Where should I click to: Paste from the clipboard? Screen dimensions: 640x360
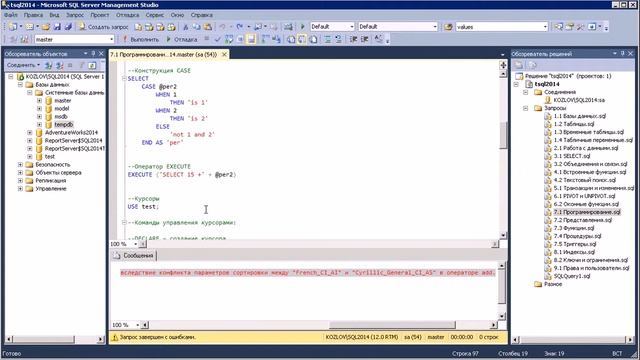[208, 27]
